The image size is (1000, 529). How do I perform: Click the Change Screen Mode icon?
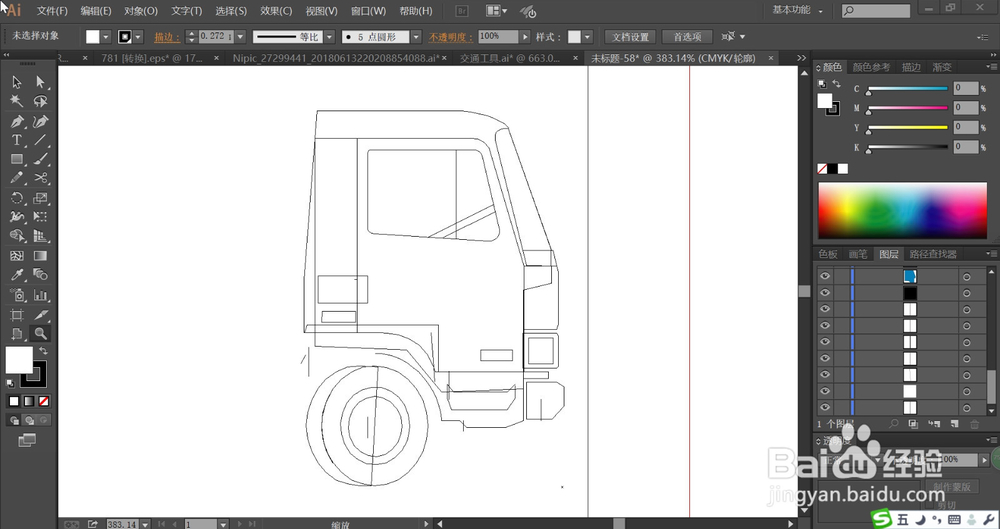pyautogui.click(x=27, y=440)
